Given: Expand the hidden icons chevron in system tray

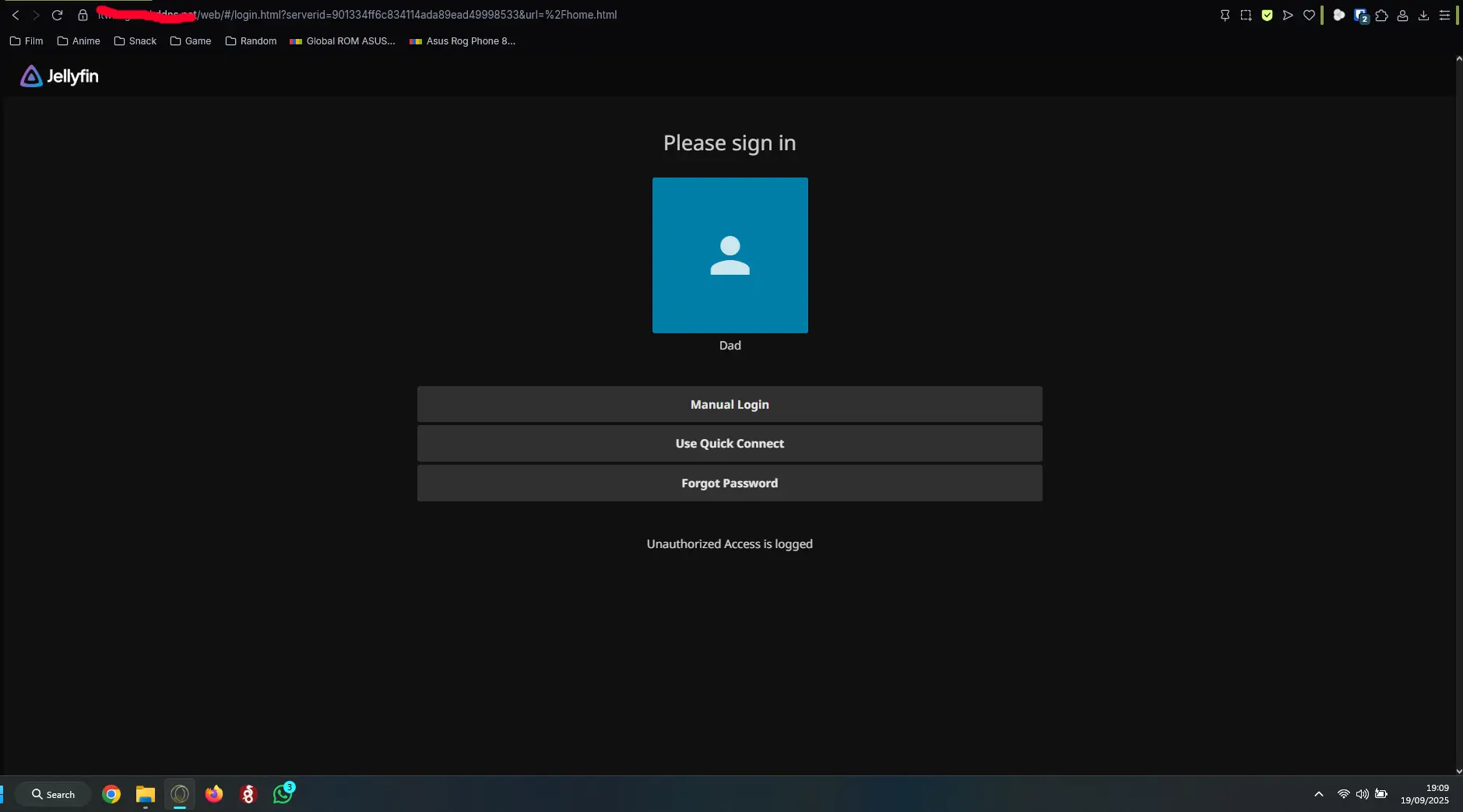Looking at the screenshot, I should coord(1317,794).
